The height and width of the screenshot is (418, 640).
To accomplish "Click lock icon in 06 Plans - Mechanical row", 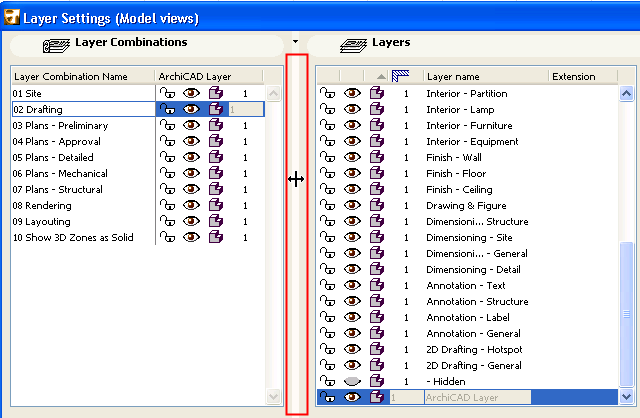I will tap(167, 173).
